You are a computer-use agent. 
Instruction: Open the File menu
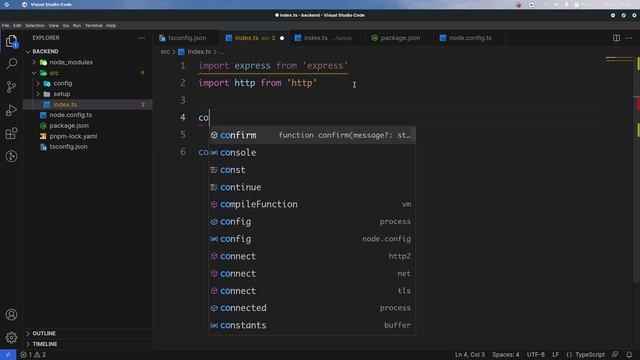[5, 25]
